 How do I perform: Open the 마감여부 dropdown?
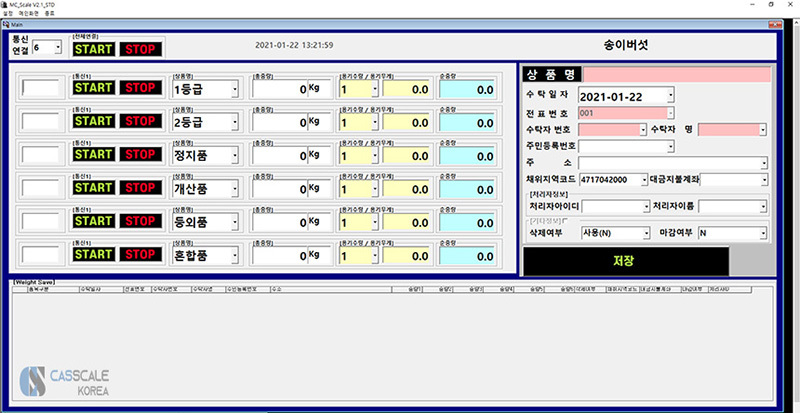(x=762, y=233)
